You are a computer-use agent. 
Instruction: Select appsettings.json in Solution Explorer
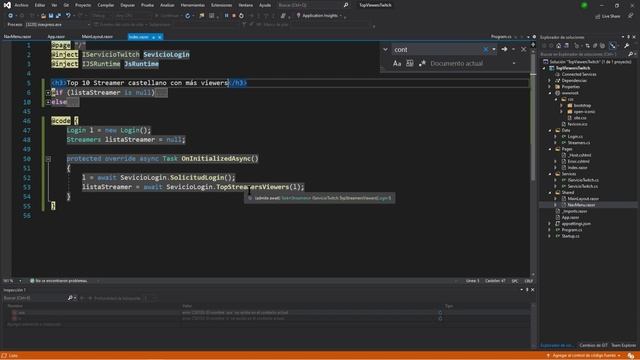tap(576, 224)
